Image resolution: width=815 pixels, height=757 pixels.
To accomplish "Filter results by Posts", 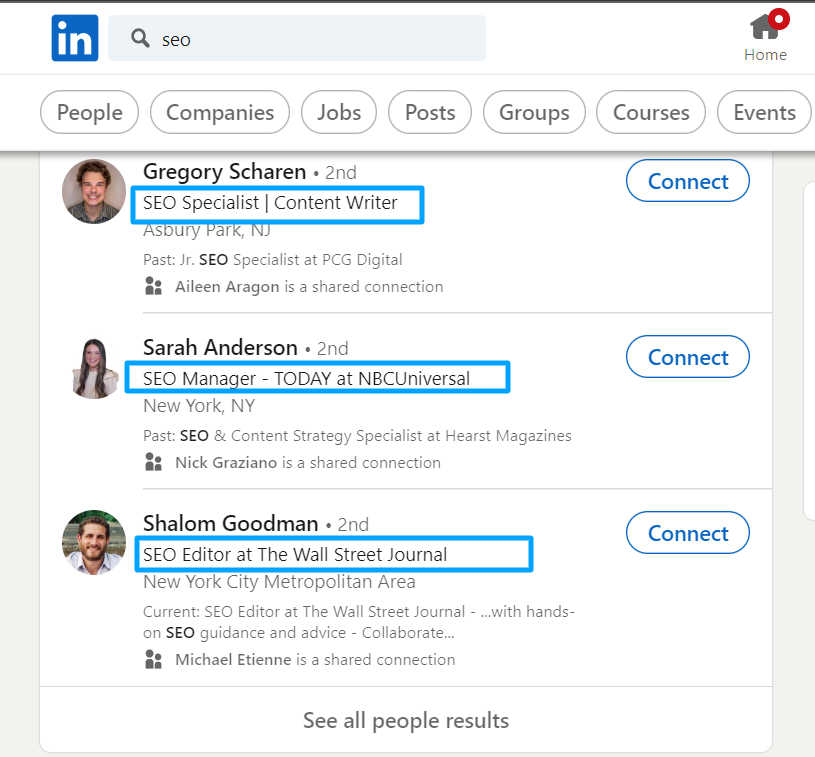I will tap(430, 112).
